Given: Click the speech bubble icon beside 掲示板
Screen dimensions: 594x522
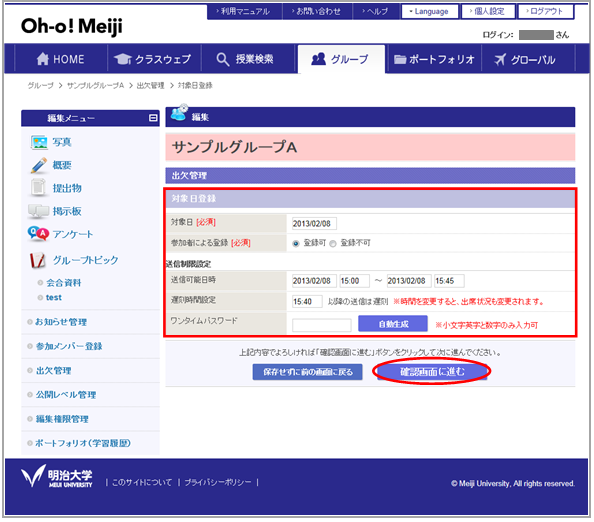Looking at the screenshot, I should (x=38, y=211).
